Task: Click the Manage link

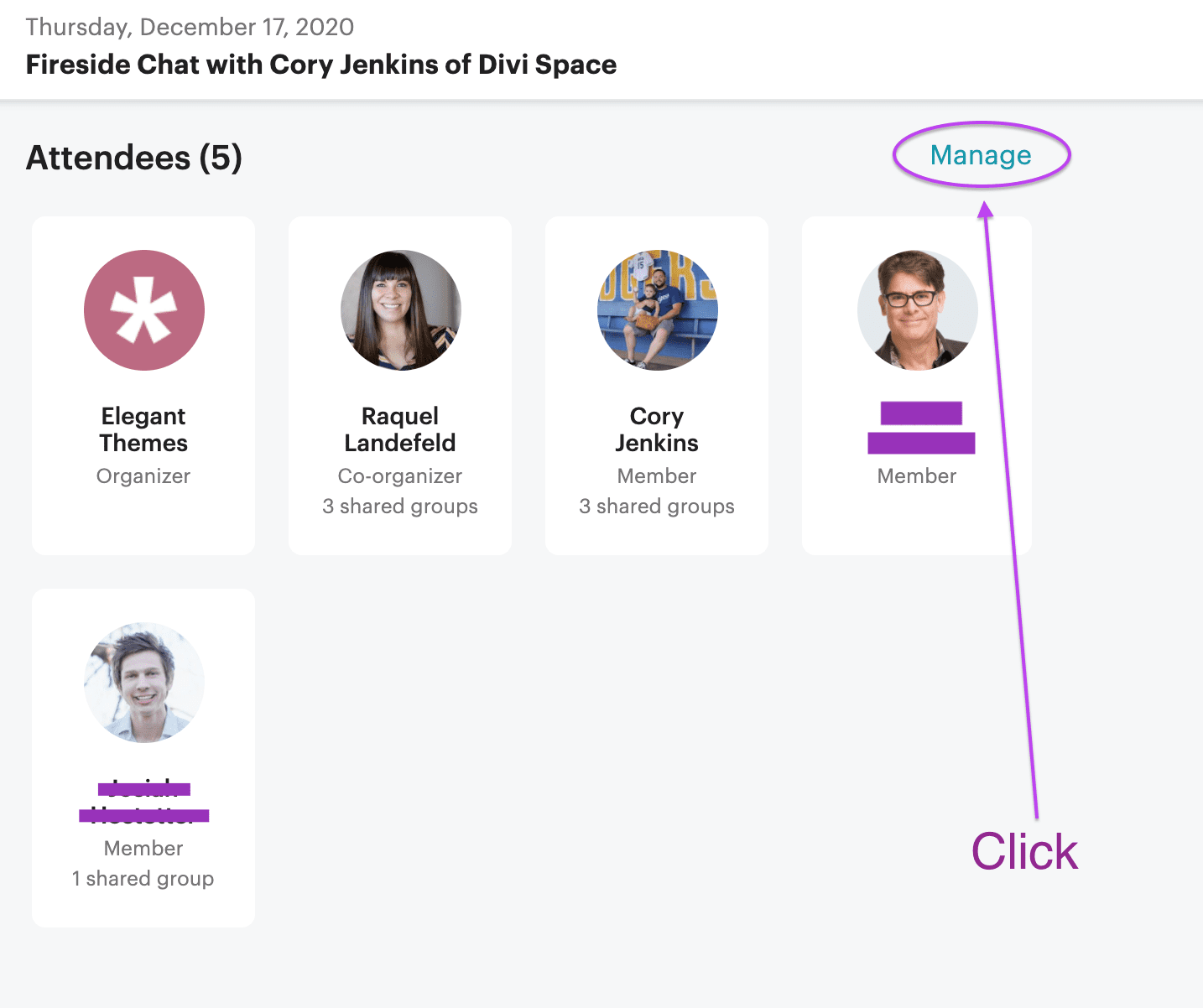Action: click(x=981, y=155)
